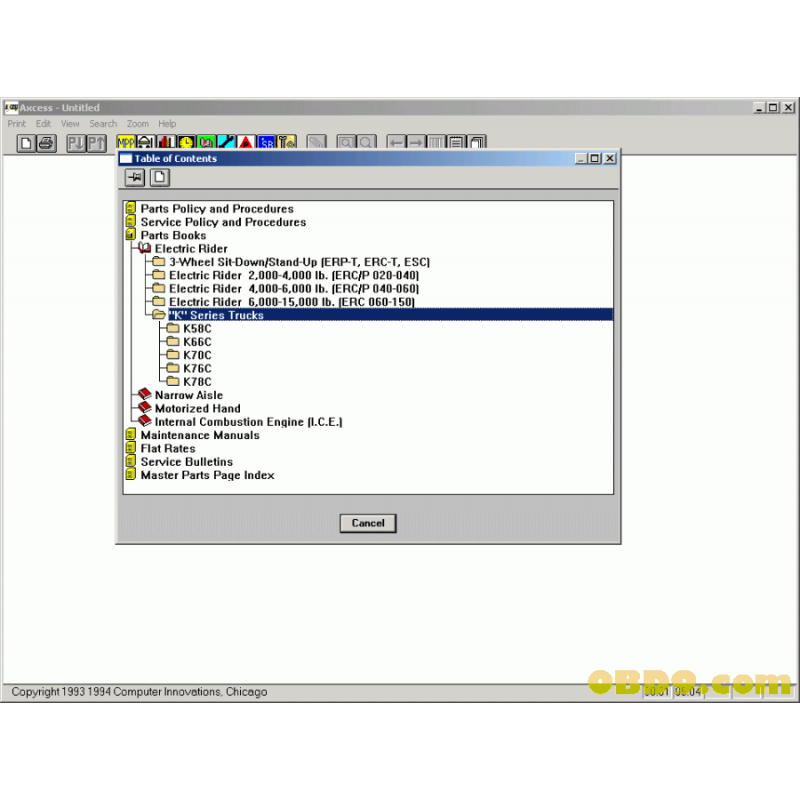
Task: Select Electric Rider 6,000-15,000 lb. entry
Action: pos(292,302)
